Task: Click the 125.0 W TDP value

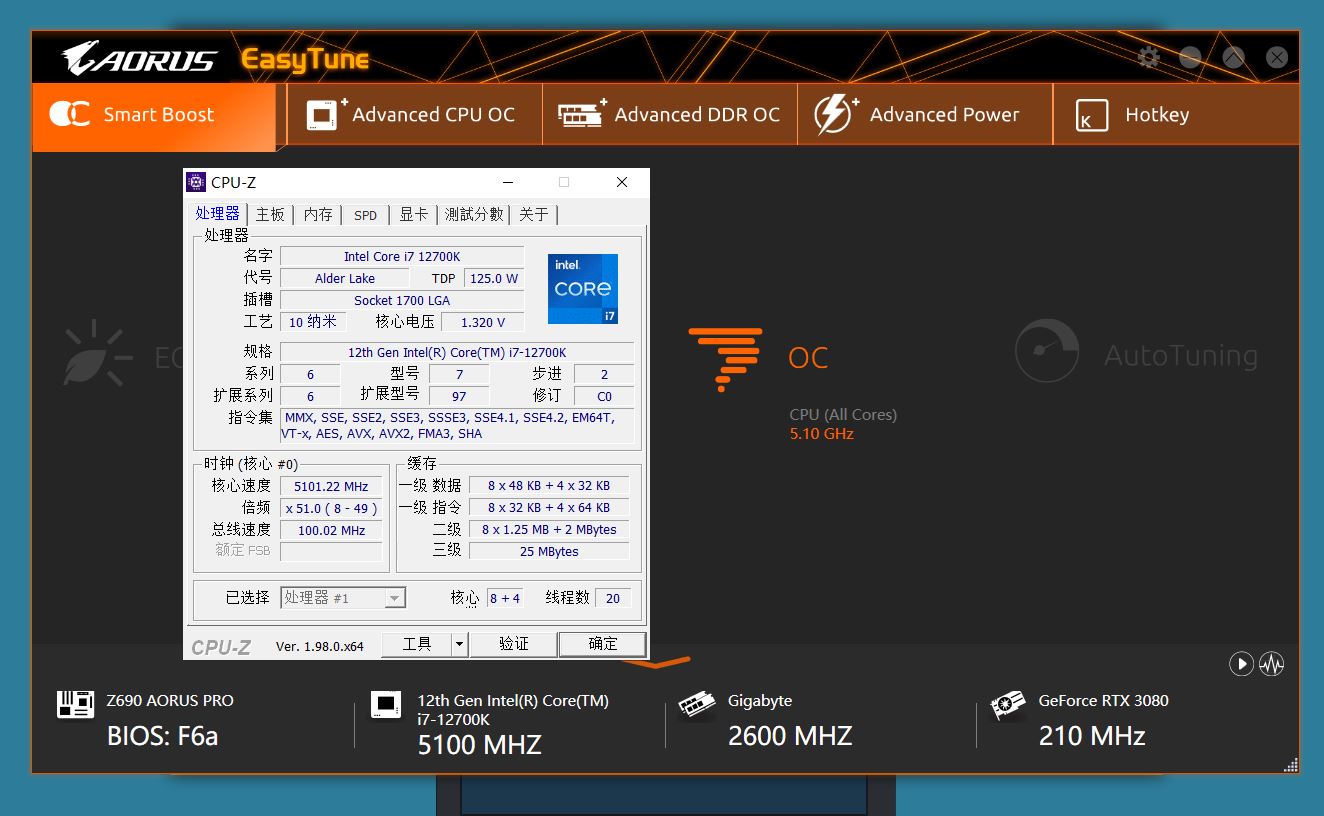Action: pyautogui.click(x=494, y=278)
